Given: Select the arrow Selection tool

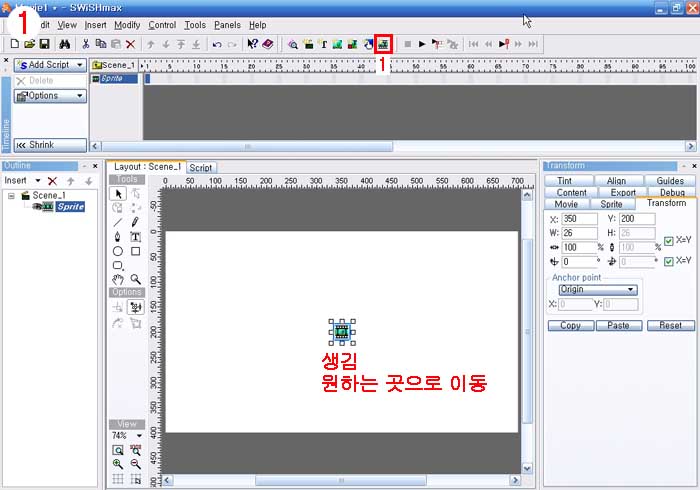Looking at the screenshot, I should click(x=118, y=194).
